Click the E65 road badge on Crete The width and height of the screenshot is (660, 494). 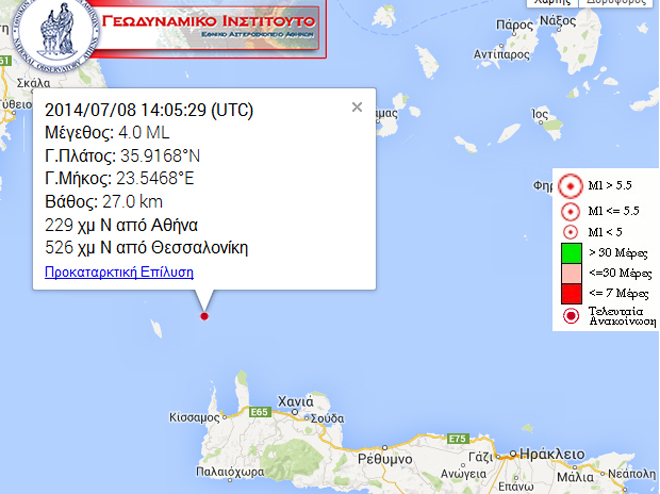click(259, 411)
